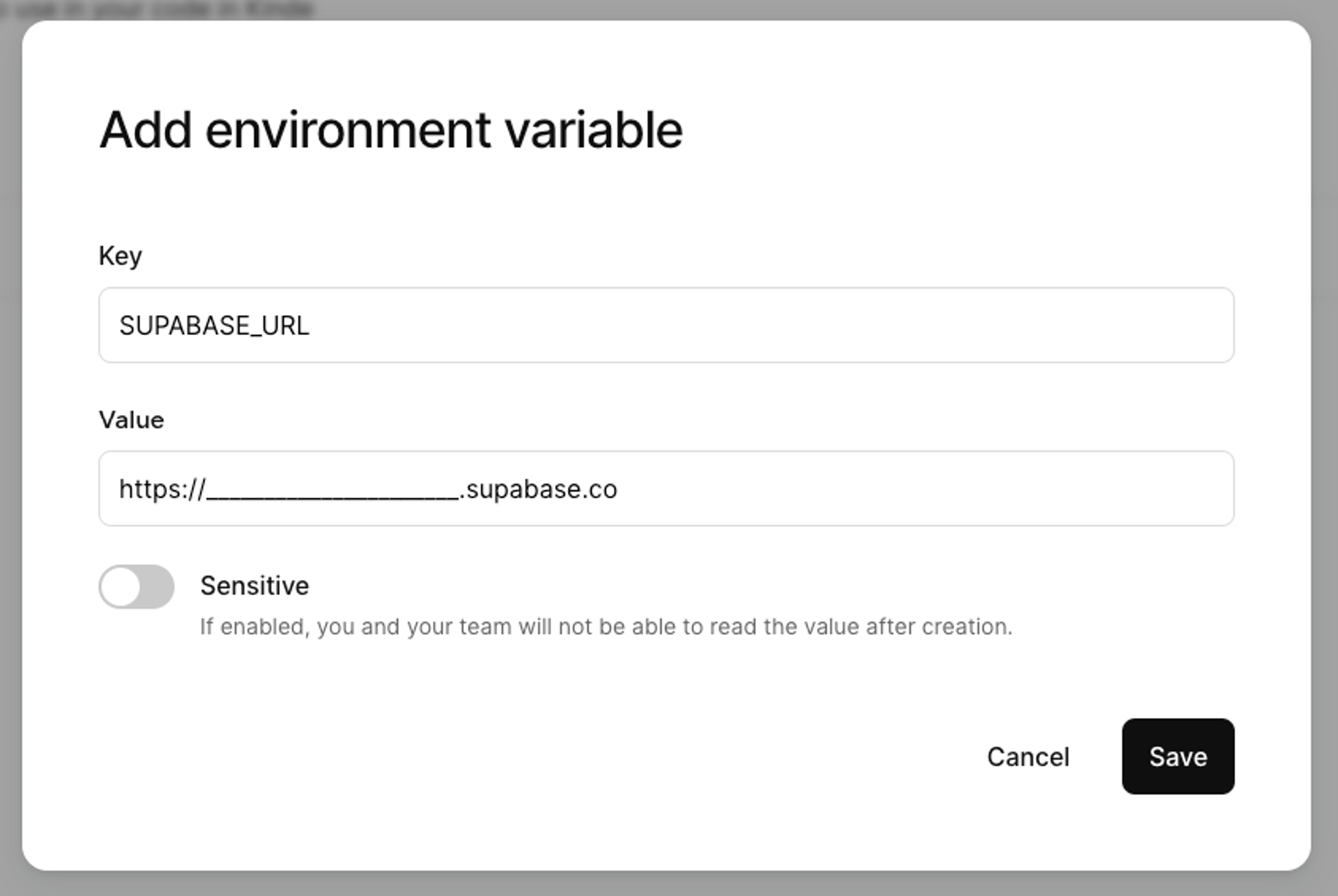Click the SUPABASE_URL text in Key field
Viewport: 1338px width, 896px height.
tap(214, 326)
